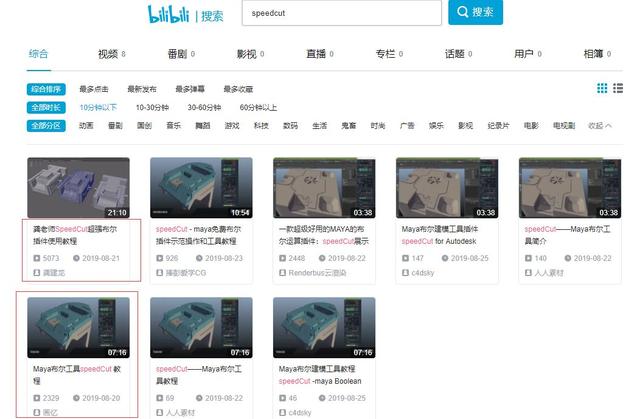Switch to grid view layout icon
Image resolution: width=640 pixels, height=419 pixels.
click(602, 88)
